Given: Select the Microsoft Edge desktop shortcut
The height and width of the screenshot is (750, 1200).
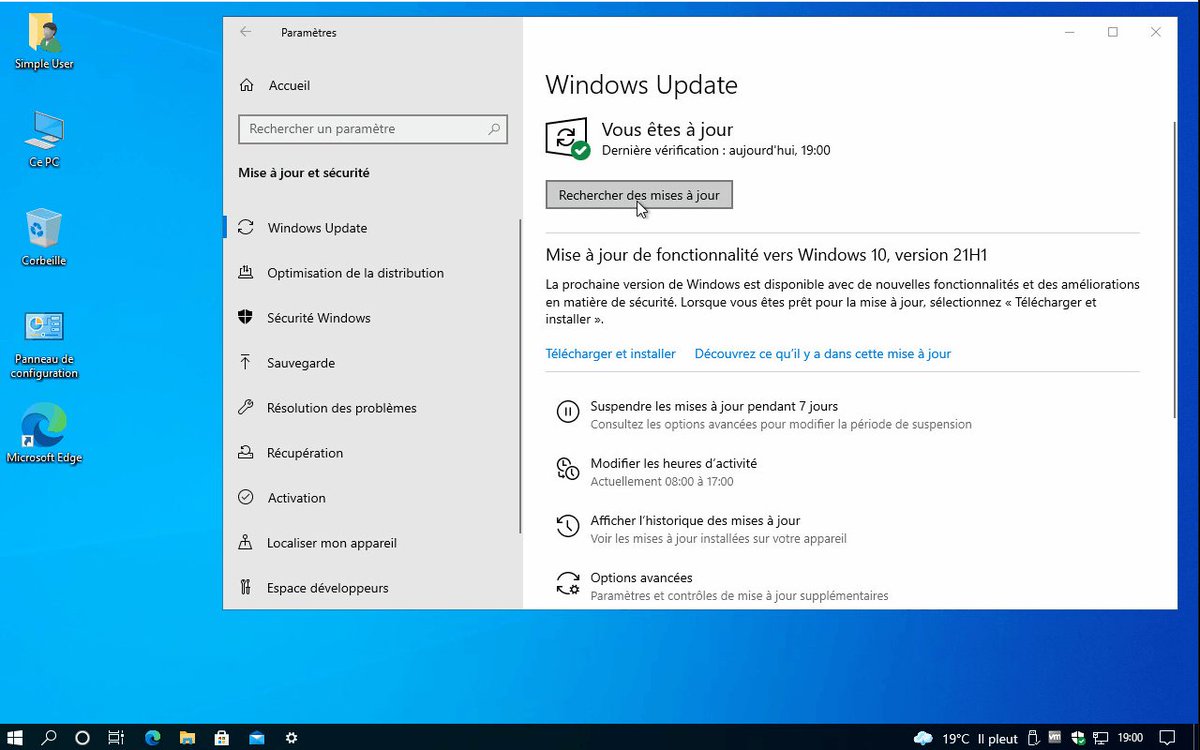Looking at the screenshot, I should click(x=44, y=434).
